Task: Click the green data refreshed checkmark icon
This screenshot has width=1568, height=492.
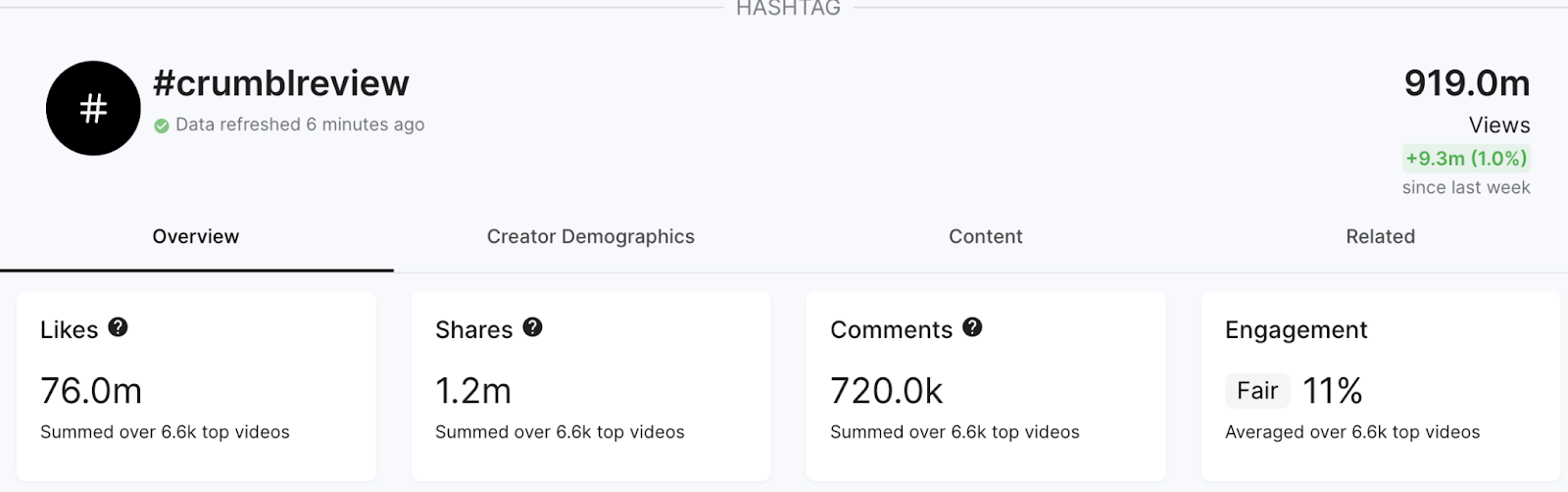Action: (x=162, y=125)
